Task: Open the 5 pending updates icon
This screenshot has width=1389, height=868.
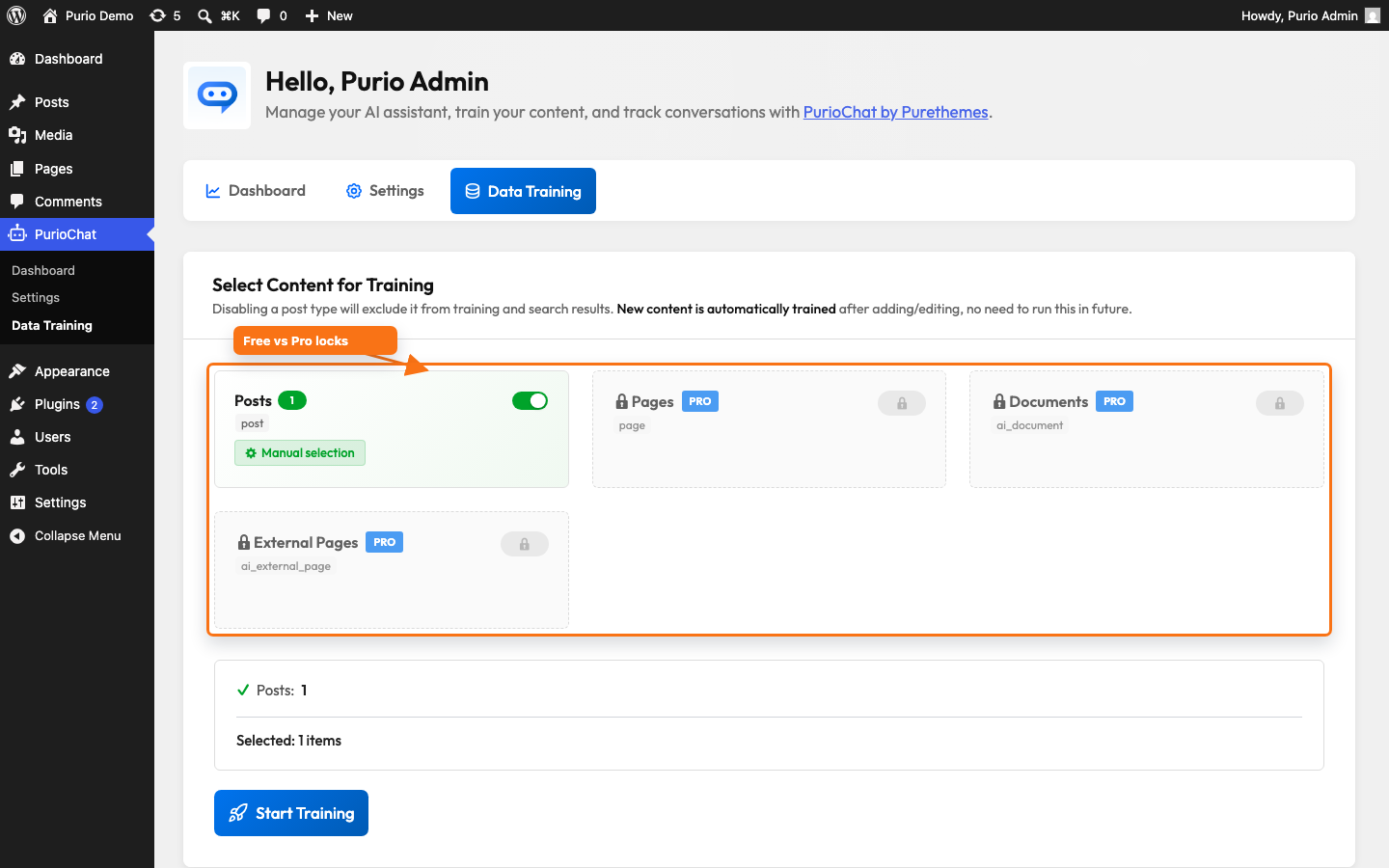Action: [x=165, y=15]
